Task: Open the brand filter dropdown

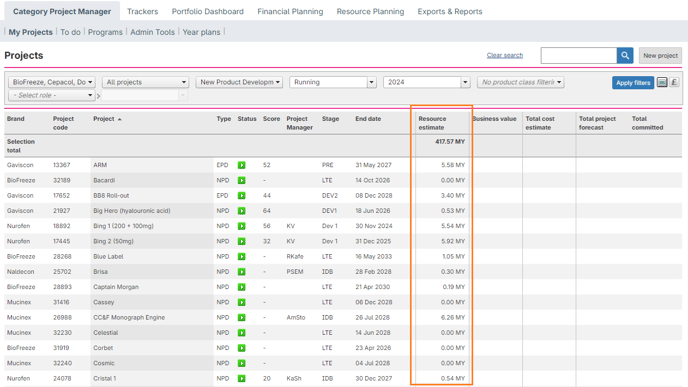Action: coord(52,82)
